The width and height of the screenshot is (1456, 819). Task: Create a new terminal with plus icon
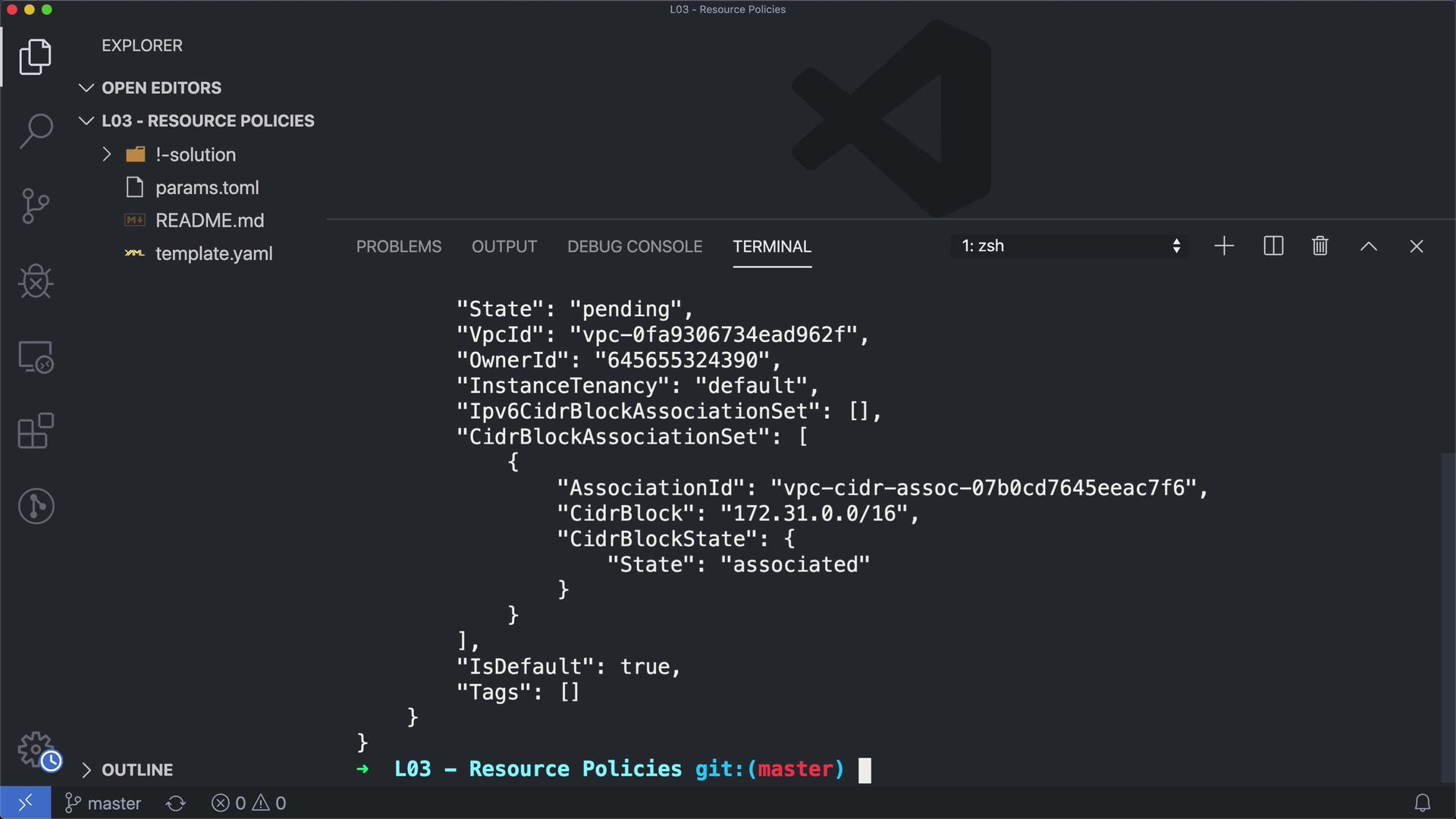pyautogui.click(x=1224, y=246)
